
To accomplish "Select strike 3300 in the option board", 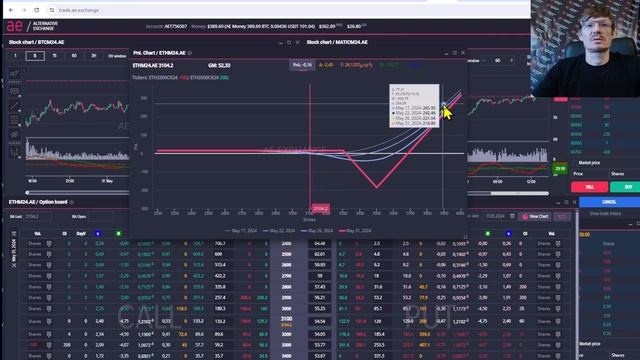I will click(x=287, y=345).
